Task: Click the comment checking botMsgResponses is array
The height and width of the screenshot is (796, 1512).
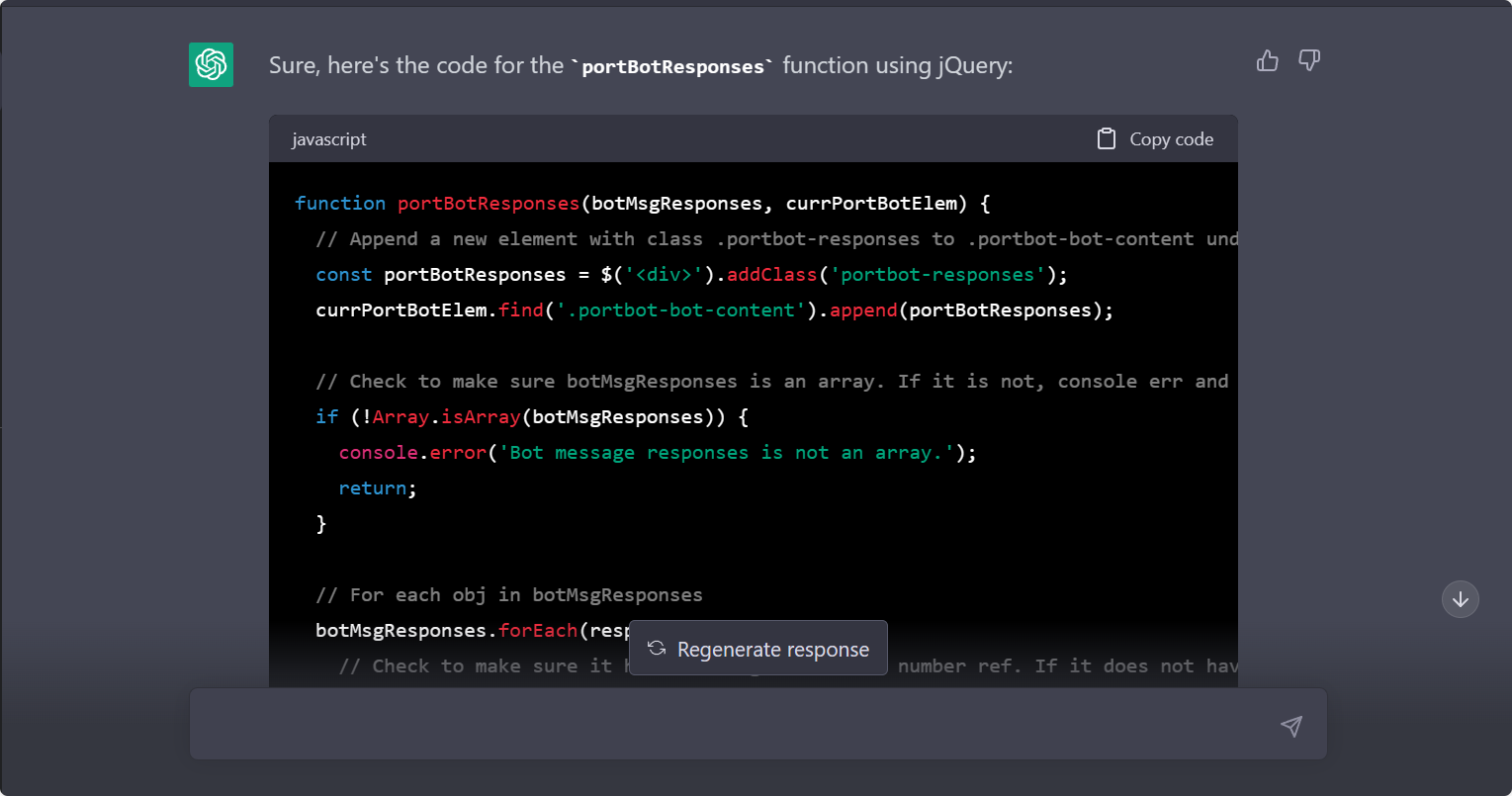Action: (x=772, y=381)
